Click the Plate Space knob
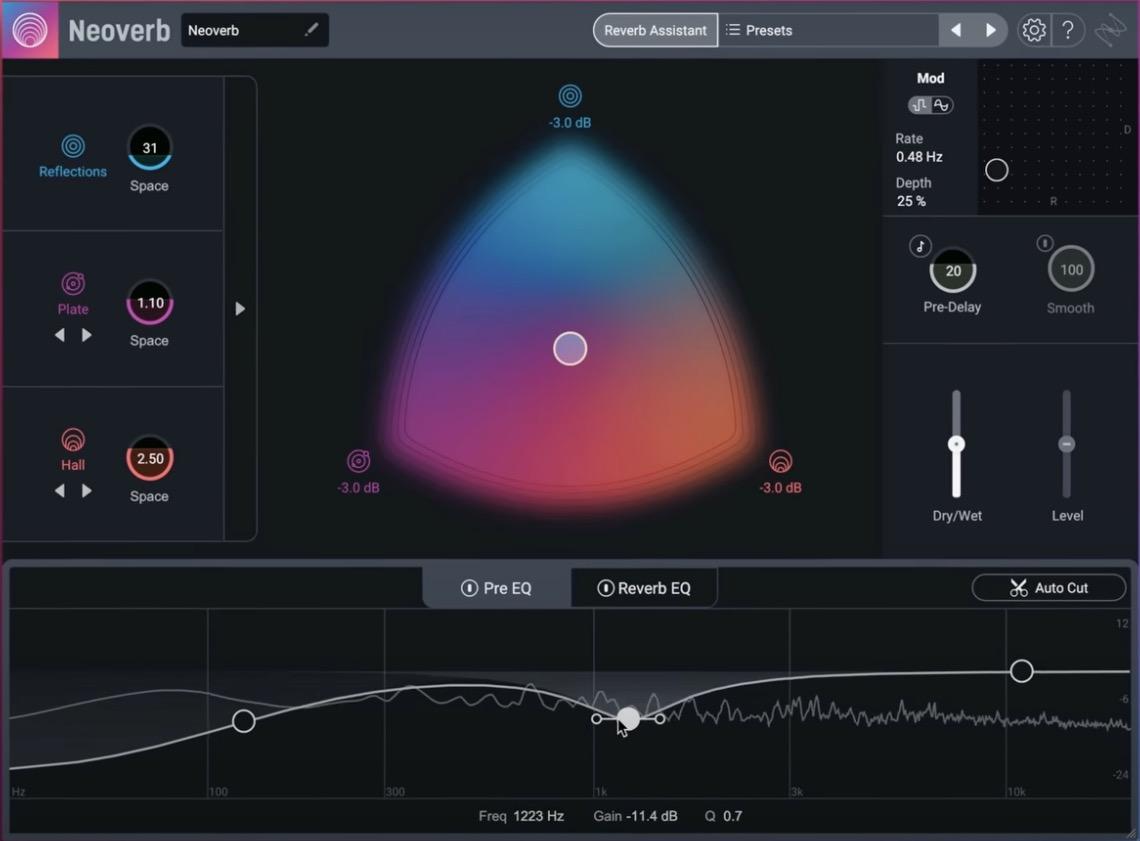This screenshot has height=841, width=1140. click(150, 302)
